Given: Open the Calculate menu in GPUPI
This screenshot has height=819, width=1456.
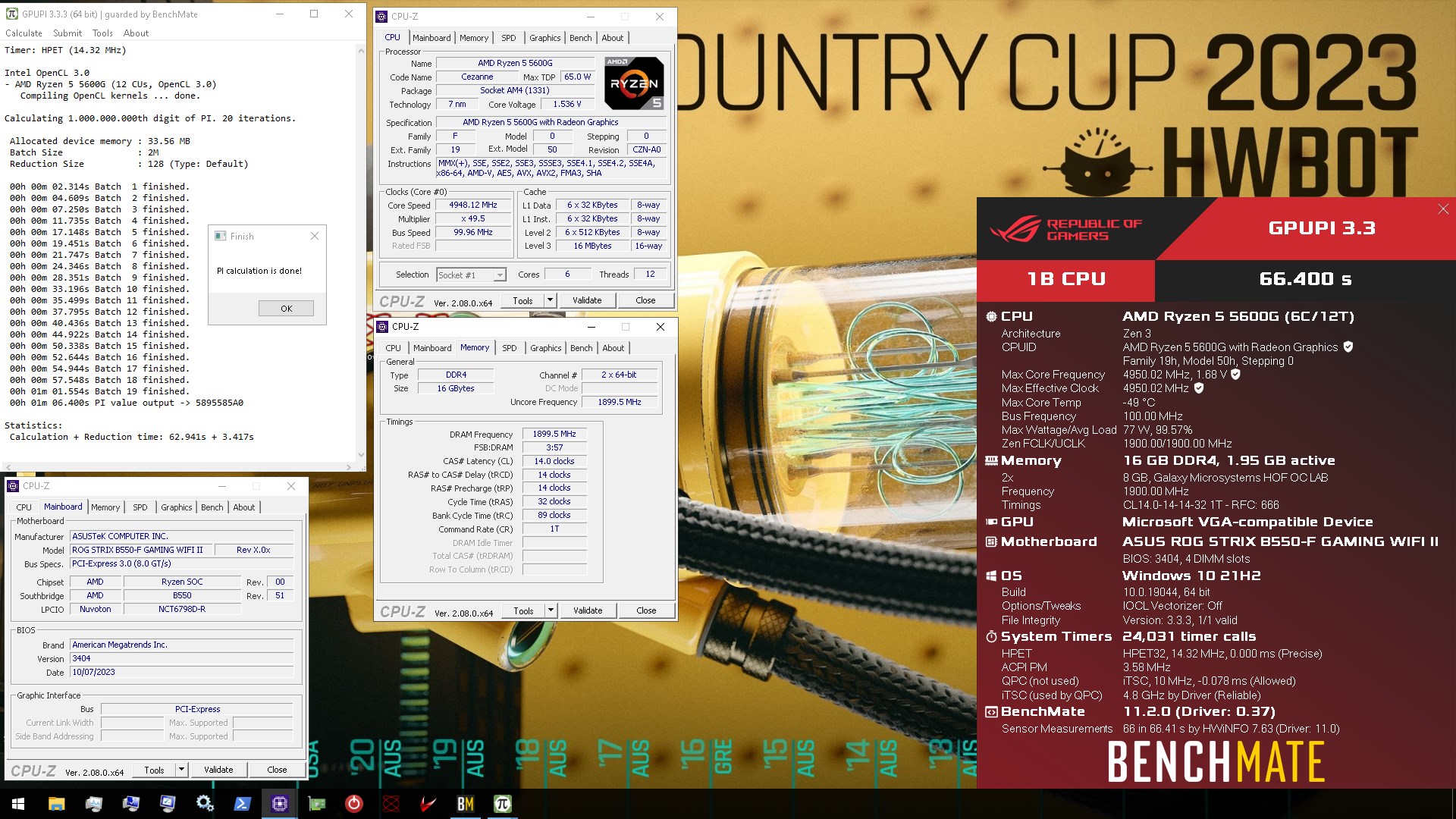Looking at the screenshot, I should pyautogui.click(x=24, y=33).
